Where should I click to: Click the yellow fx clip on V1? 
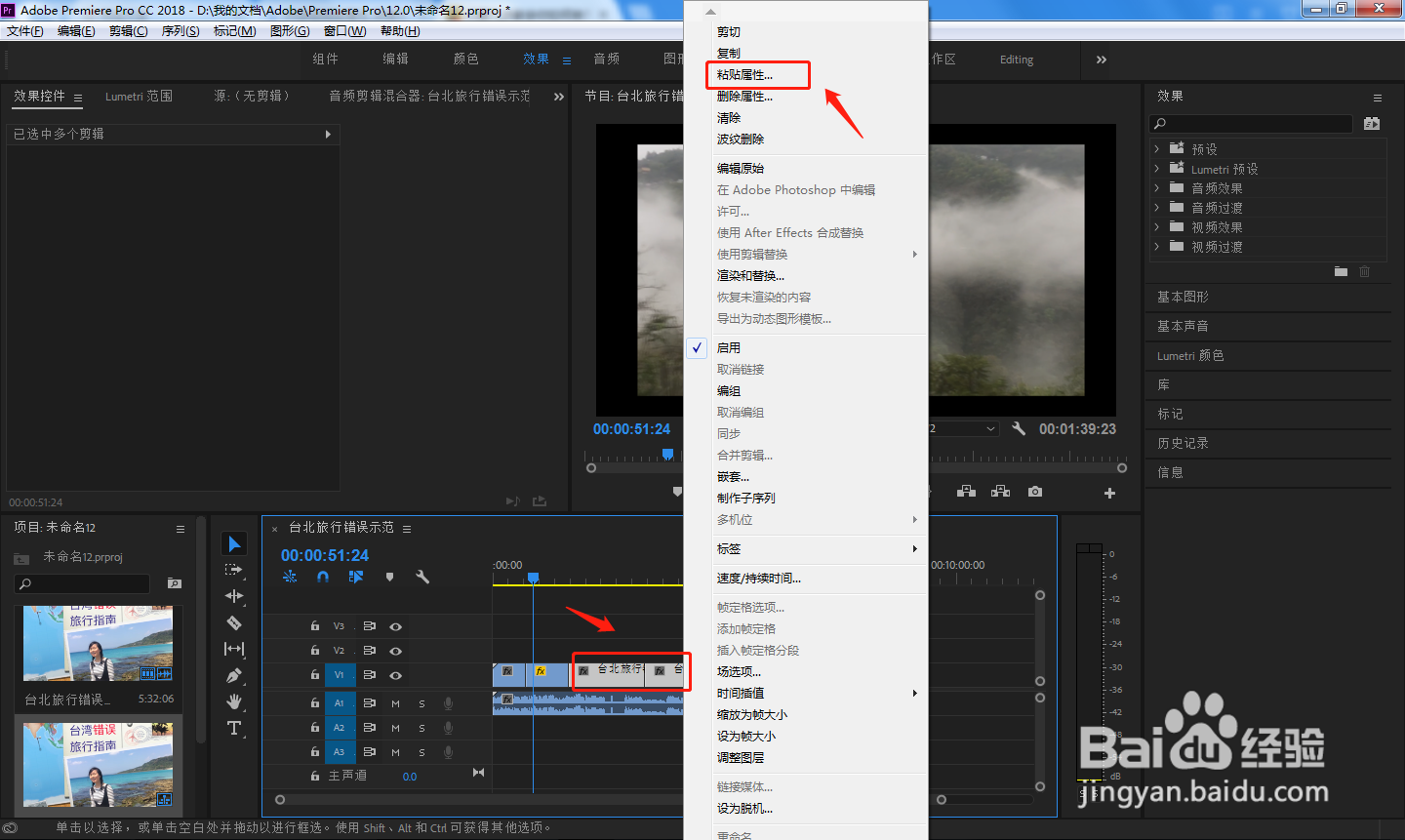click(x=546, y=674)
